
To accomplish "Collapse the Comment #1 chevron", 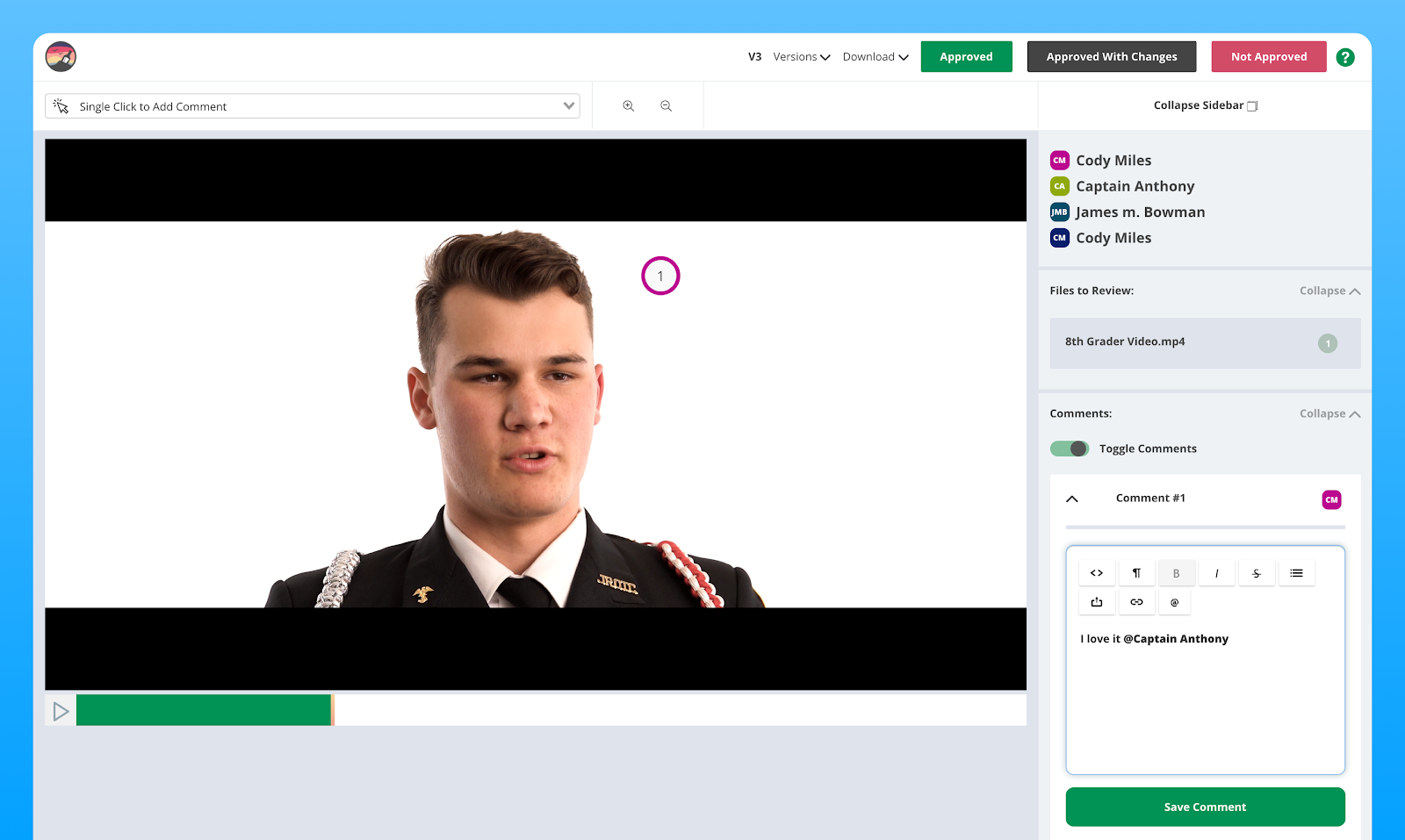I will tap(1072, 499).
